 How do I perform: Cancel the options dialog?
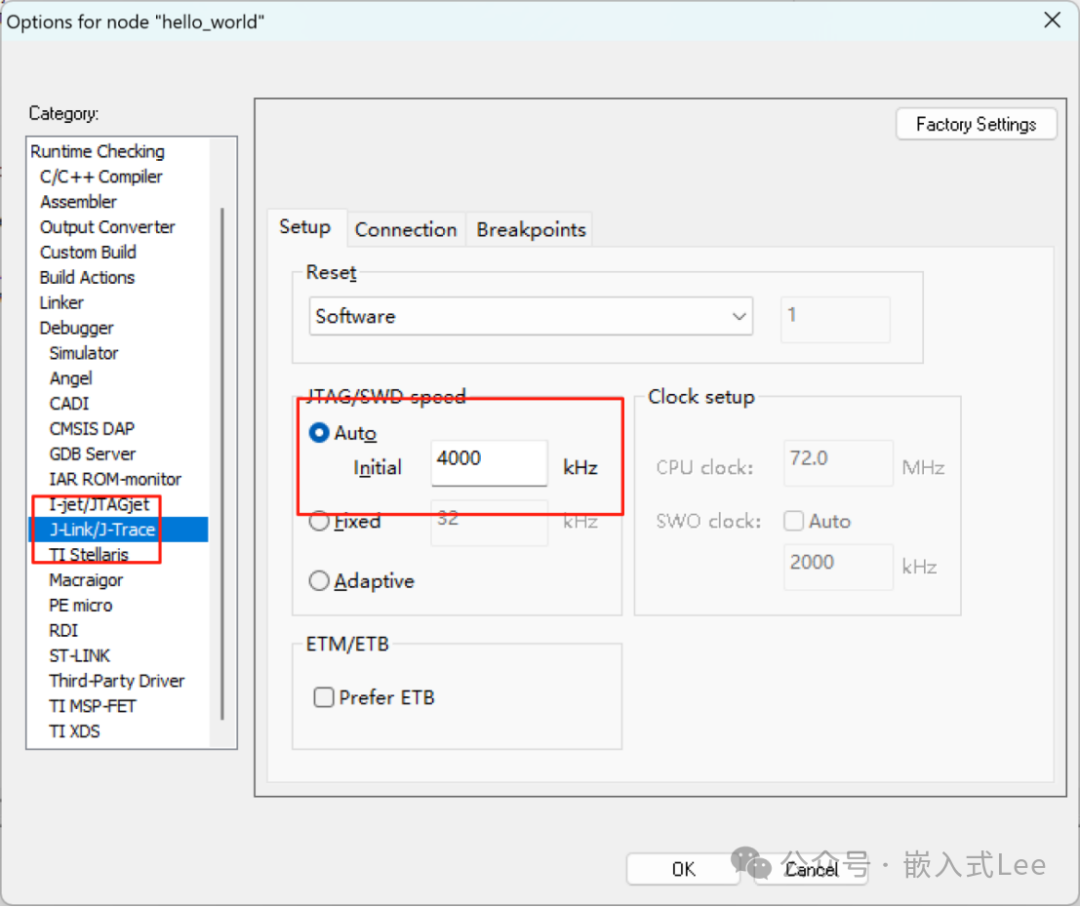coord(812,869)
